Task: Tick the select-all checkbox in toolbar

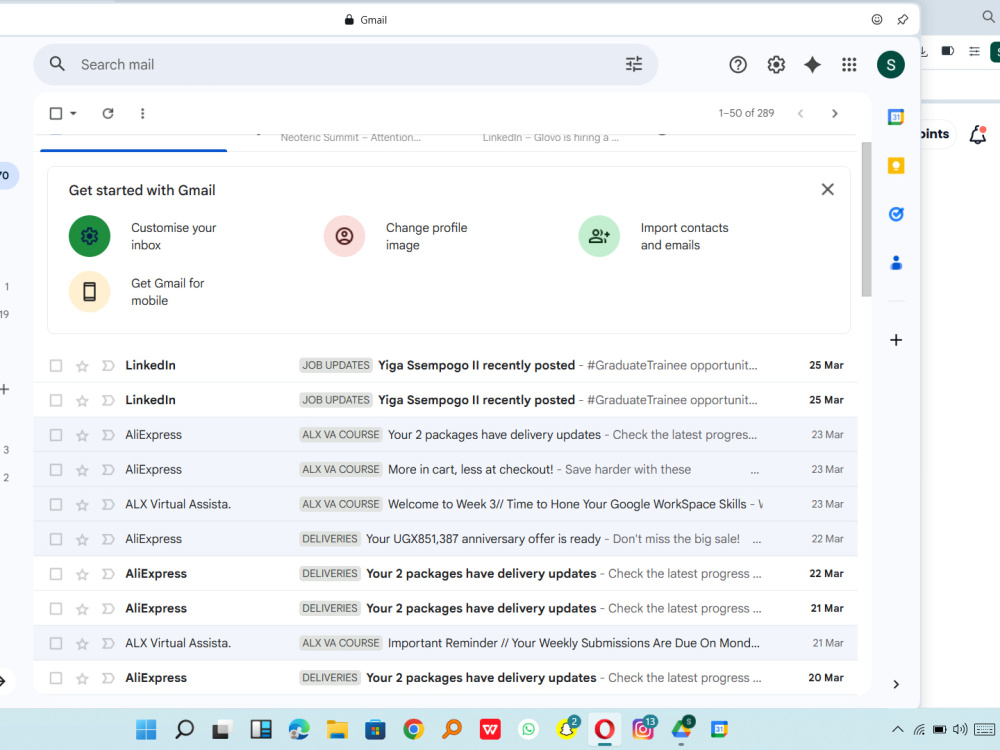Action: [56, 114]
